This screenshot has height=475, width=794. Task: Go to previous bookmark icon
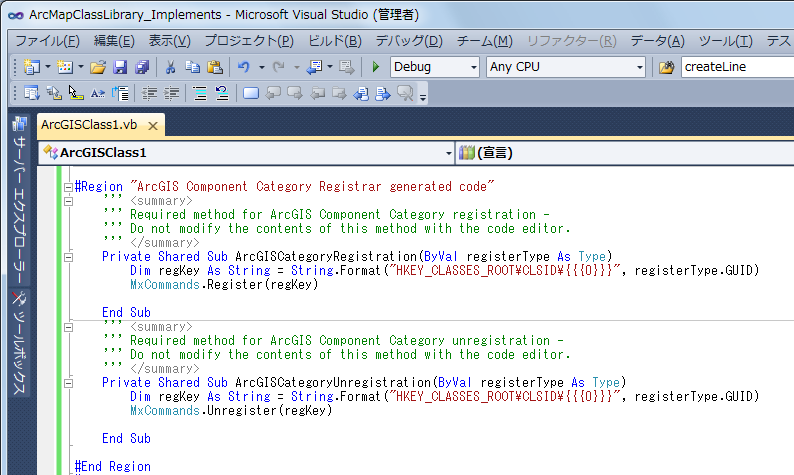[x=273, y=93]
